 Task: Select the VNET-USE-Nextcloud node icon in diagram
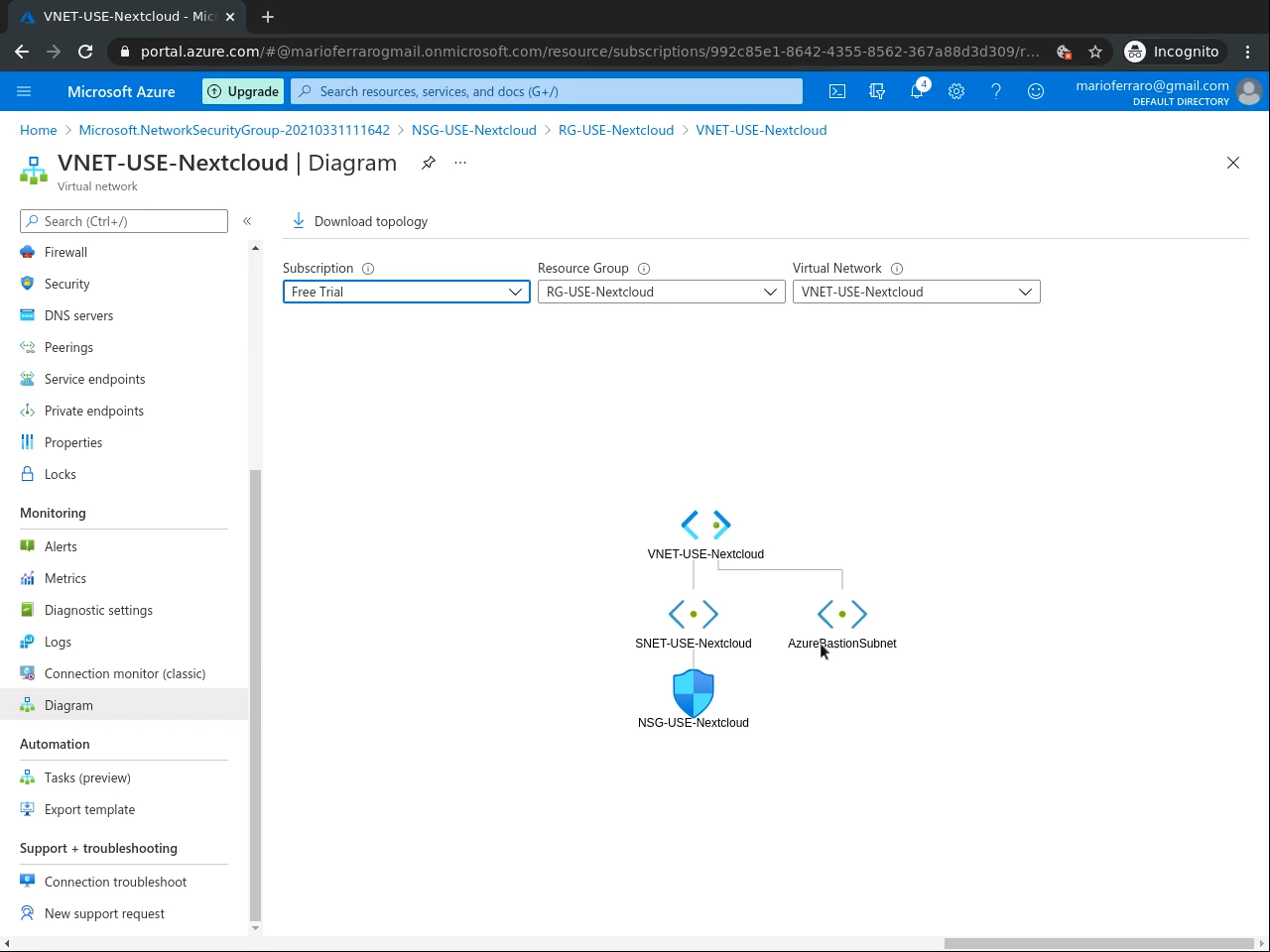click(x=705, y=525)
